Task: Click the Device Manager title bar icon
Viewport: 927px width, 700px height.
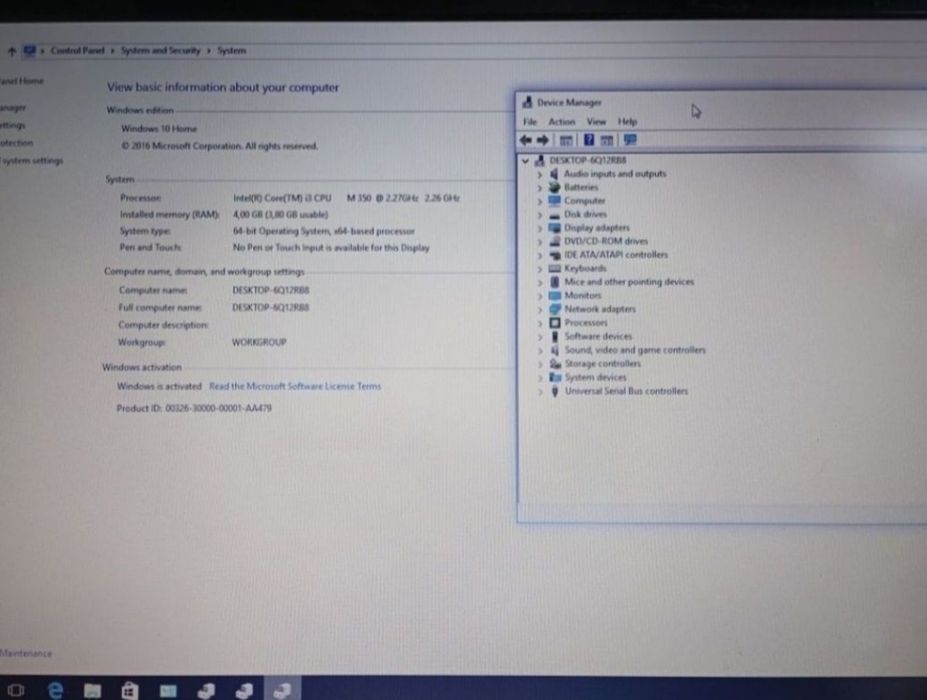Action: click(x=527, y=102)
